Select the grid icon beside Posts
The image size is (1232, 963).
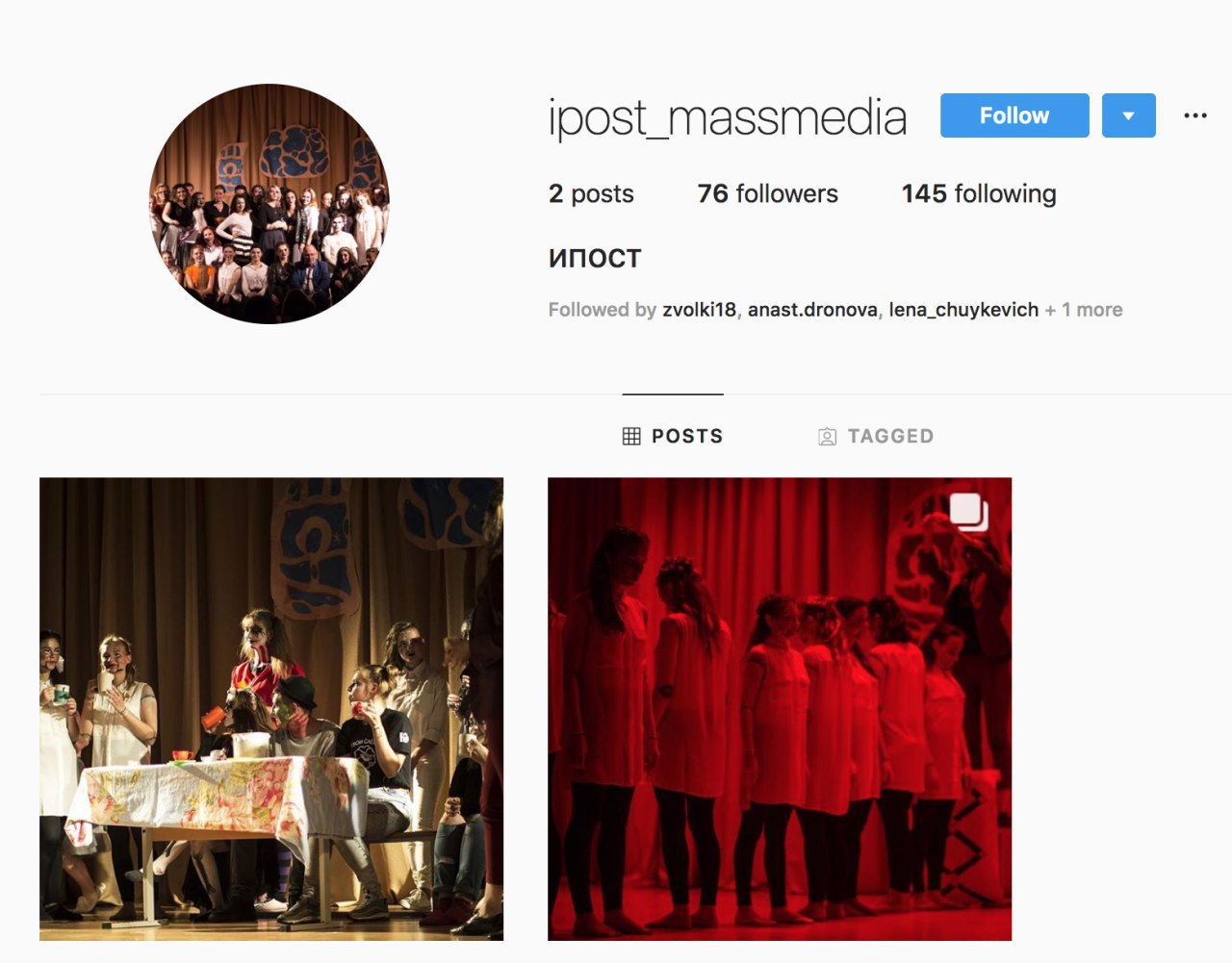coord(631,436)
